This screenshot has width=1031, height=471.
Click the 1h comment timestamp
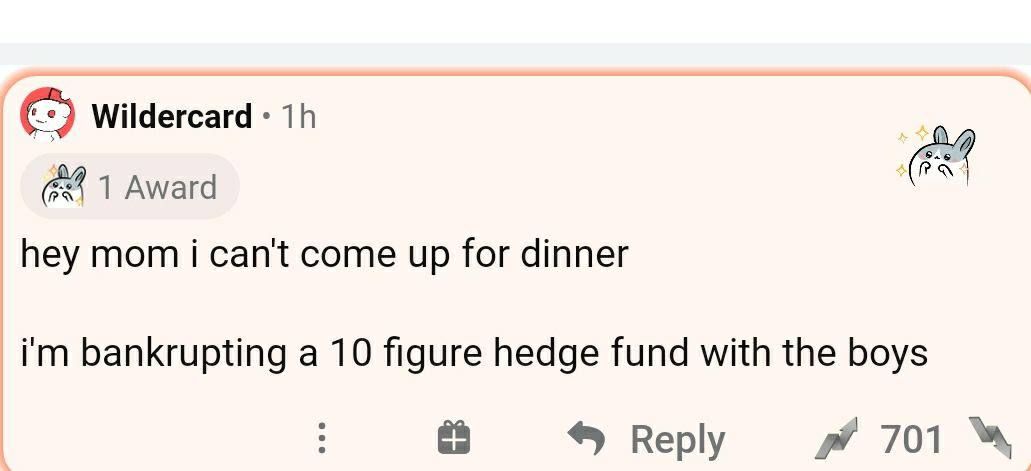pyautogui.click(x=298, y=117)
